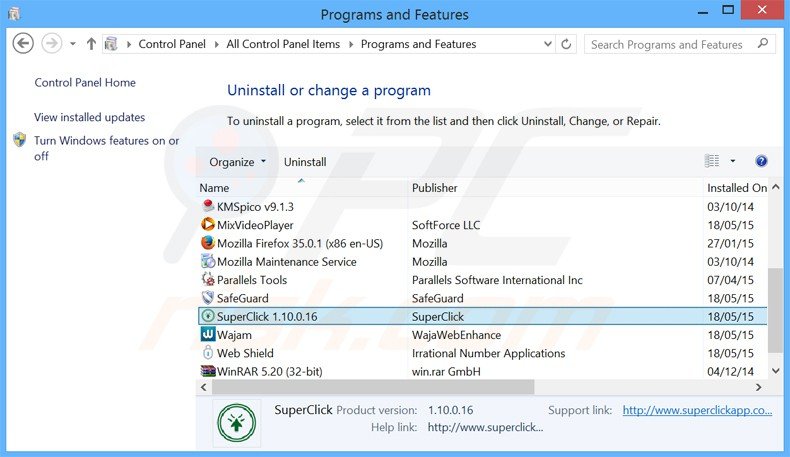Click the MixVideoPlayer orange play icon

point(208,224)
